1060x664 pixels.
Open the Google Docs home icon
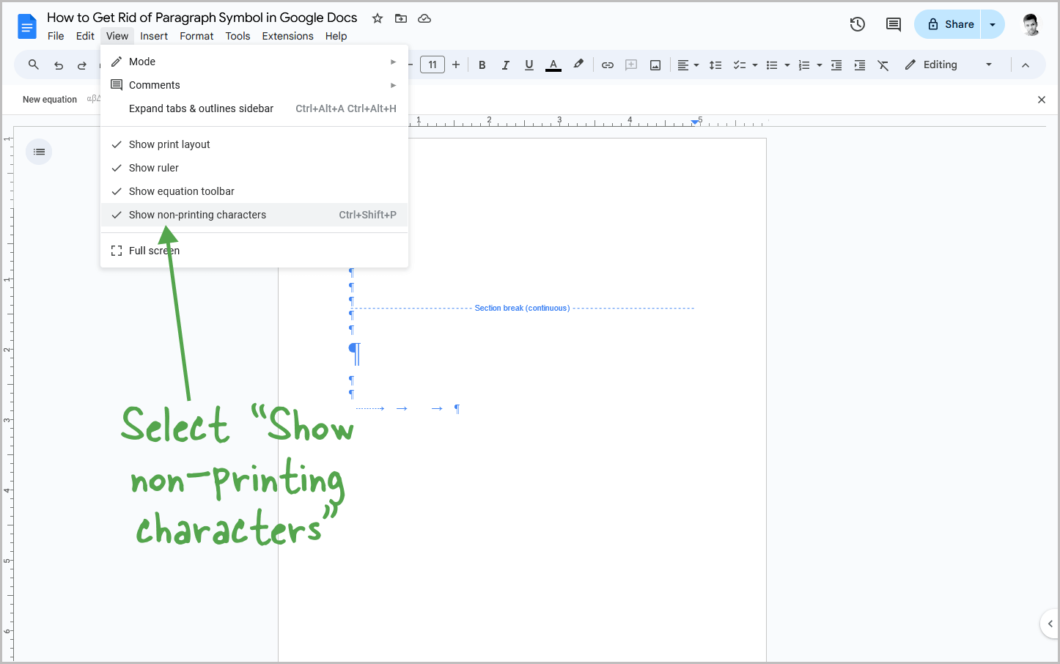pos(27,26)
